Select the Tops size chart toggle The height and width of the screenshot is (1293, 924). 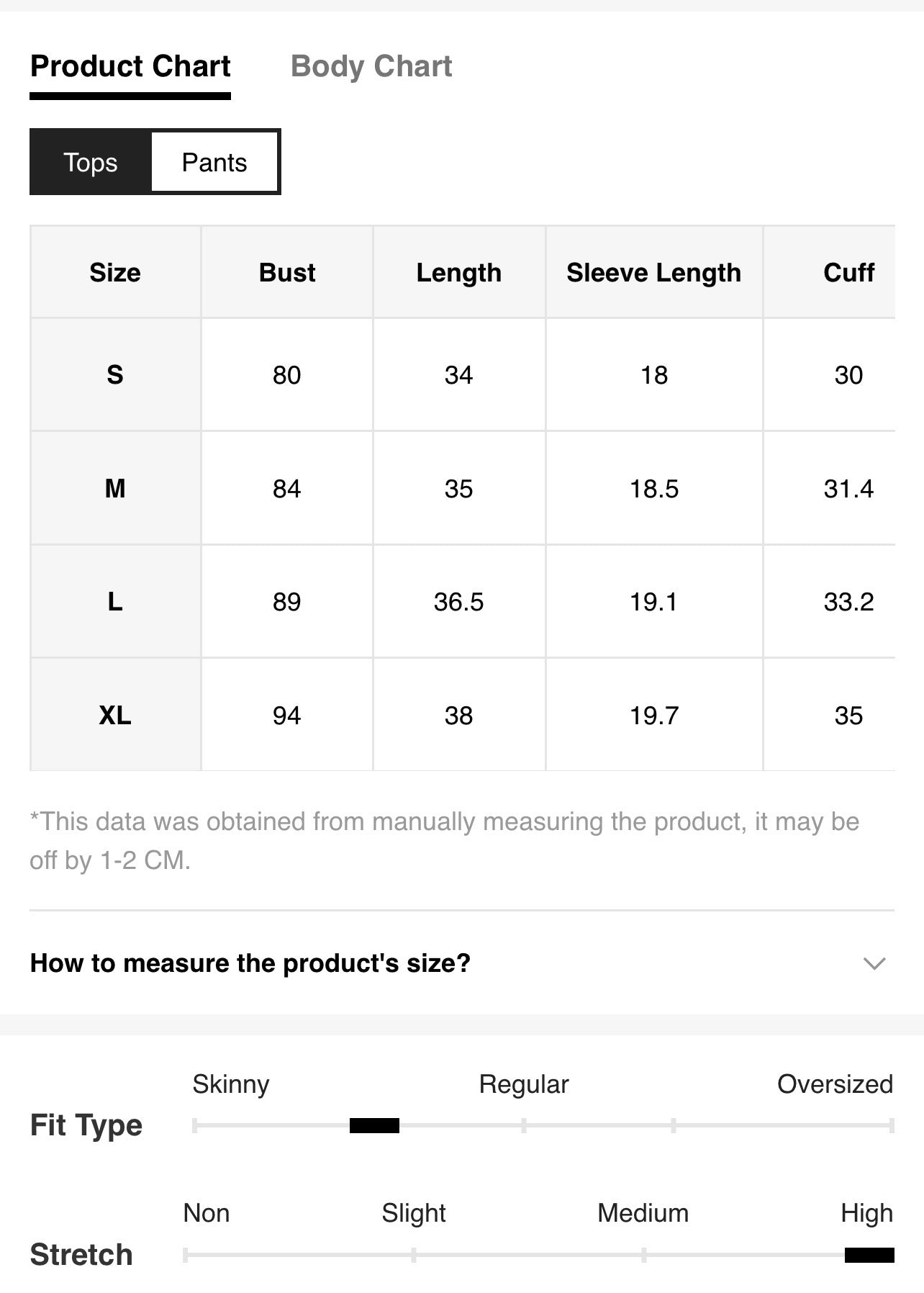pyautogui.click(x=91, y=162)
